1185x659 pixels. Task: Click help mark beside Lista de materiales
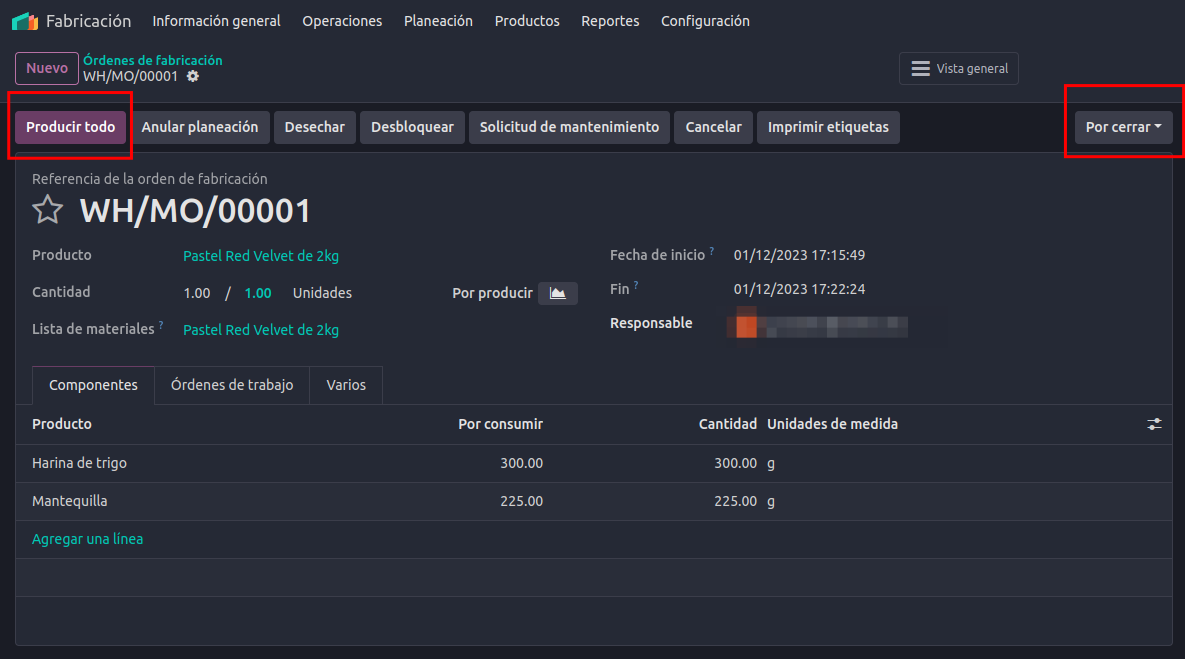[x=161, y=325]
